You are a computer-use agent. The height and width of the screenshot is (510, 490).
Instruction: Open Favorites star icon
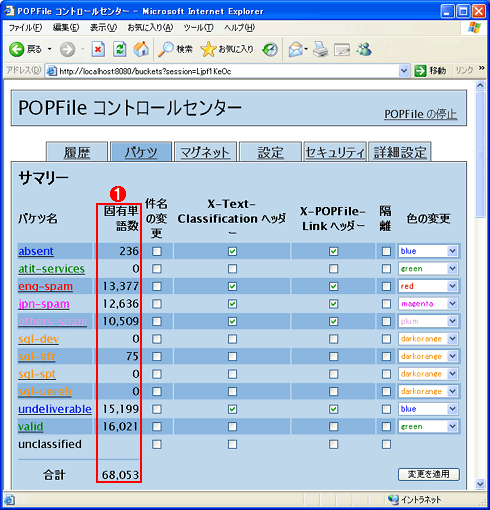pyautogui.click(x=208, y=49)
